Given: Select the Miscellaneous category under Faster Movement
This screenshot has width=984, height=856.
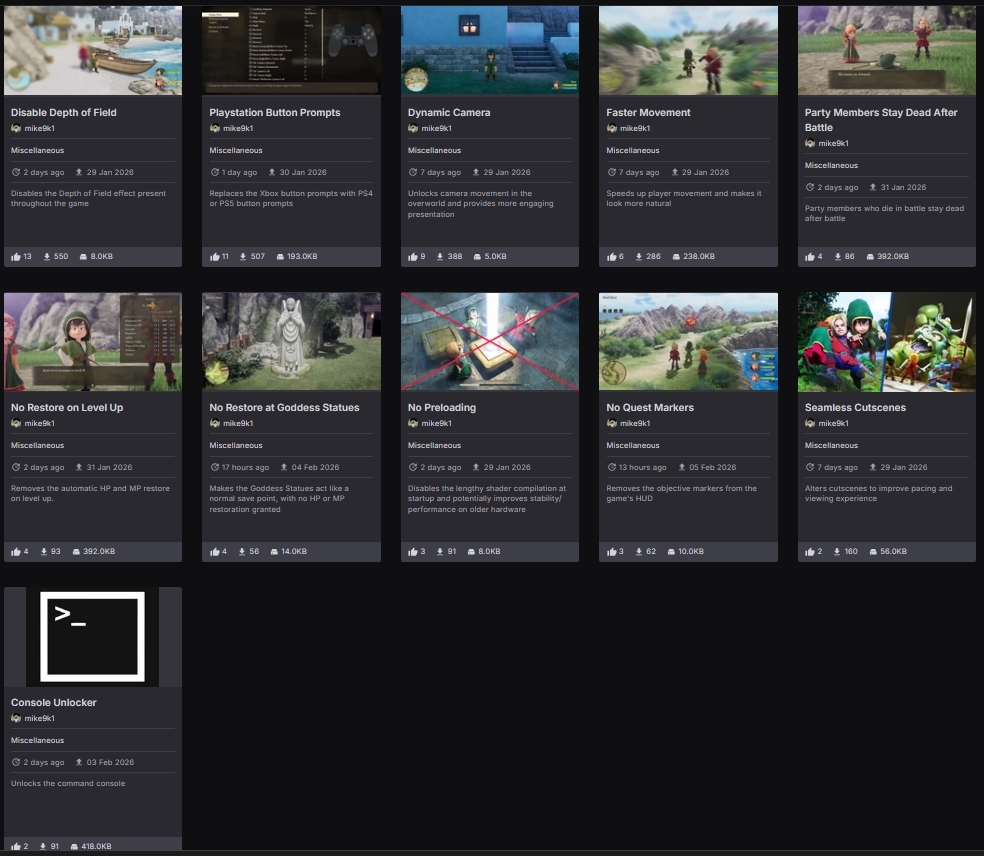Looking at the screenshot, I should (632, 150).
